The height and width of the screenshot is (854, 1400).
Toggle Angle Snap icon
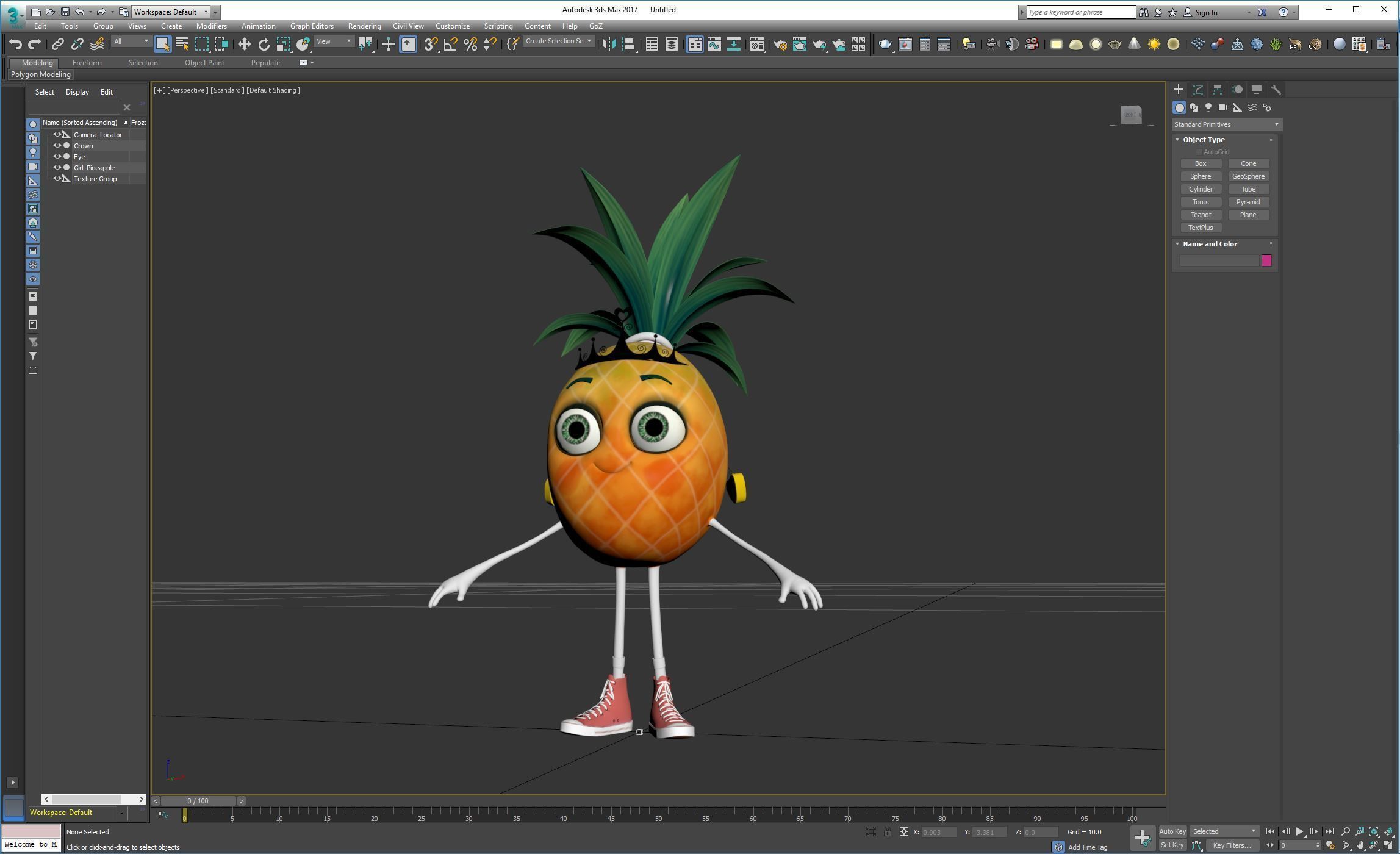(450, 44)
